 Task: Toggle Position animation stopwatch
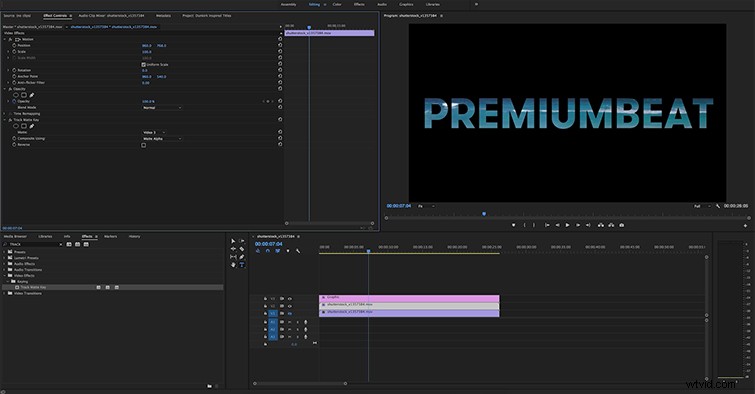(14, 45)
